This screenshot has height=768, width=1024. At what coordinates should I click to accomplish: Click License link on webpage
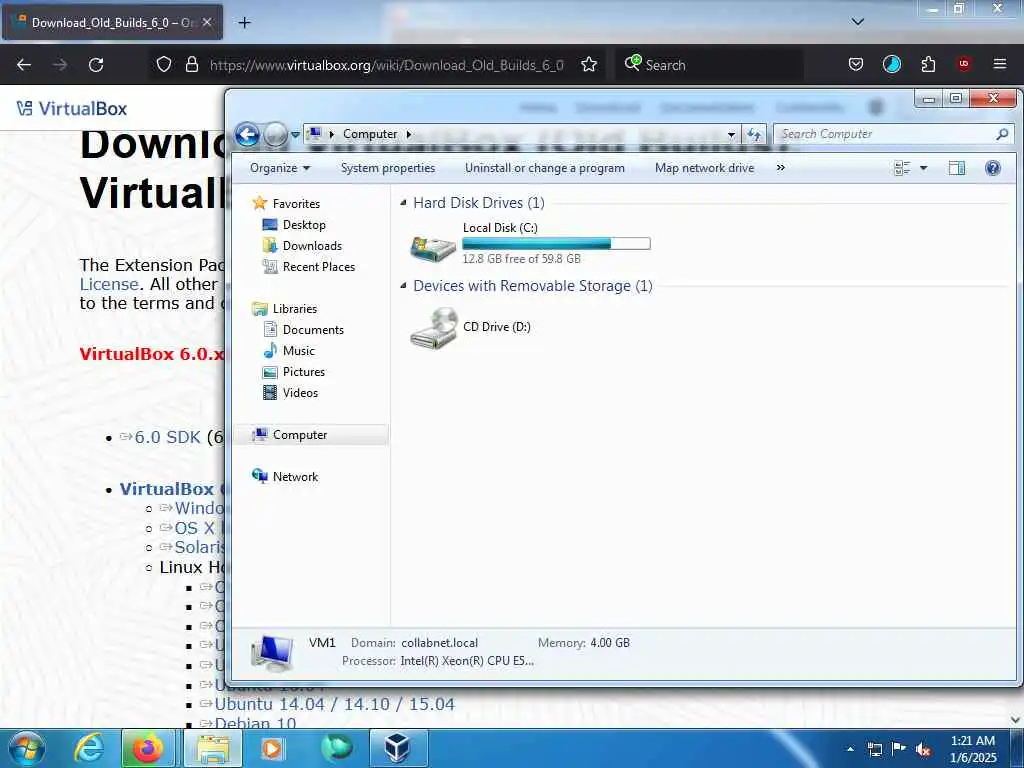point(108,284)
